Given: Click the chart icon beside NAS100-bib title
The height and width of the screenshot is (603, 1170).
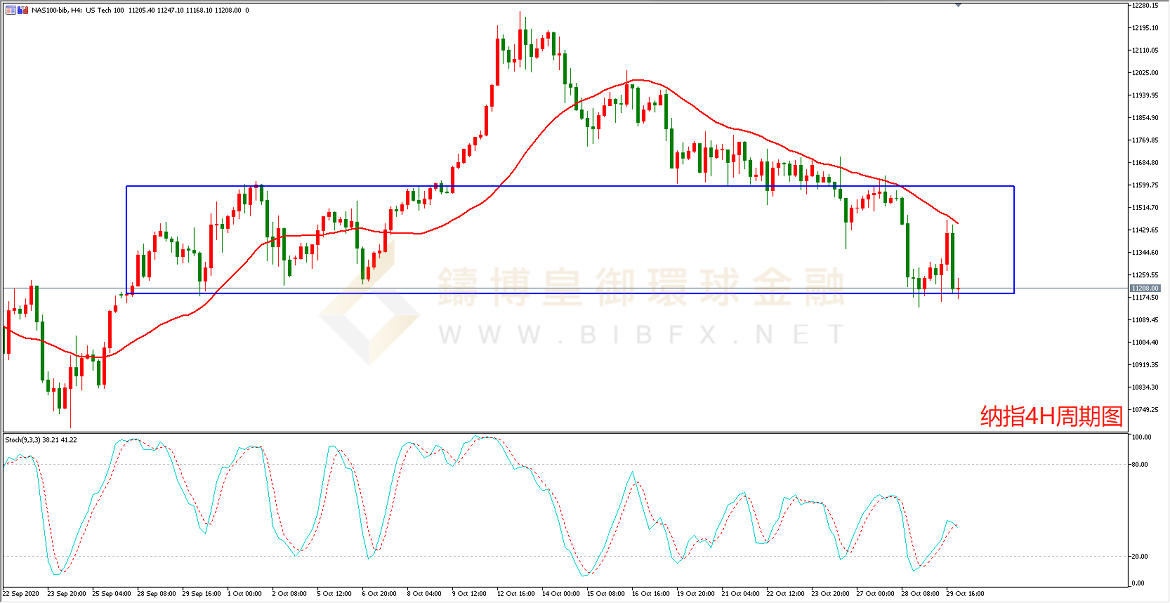Looking at the screenshot, I should click(8, 10).
